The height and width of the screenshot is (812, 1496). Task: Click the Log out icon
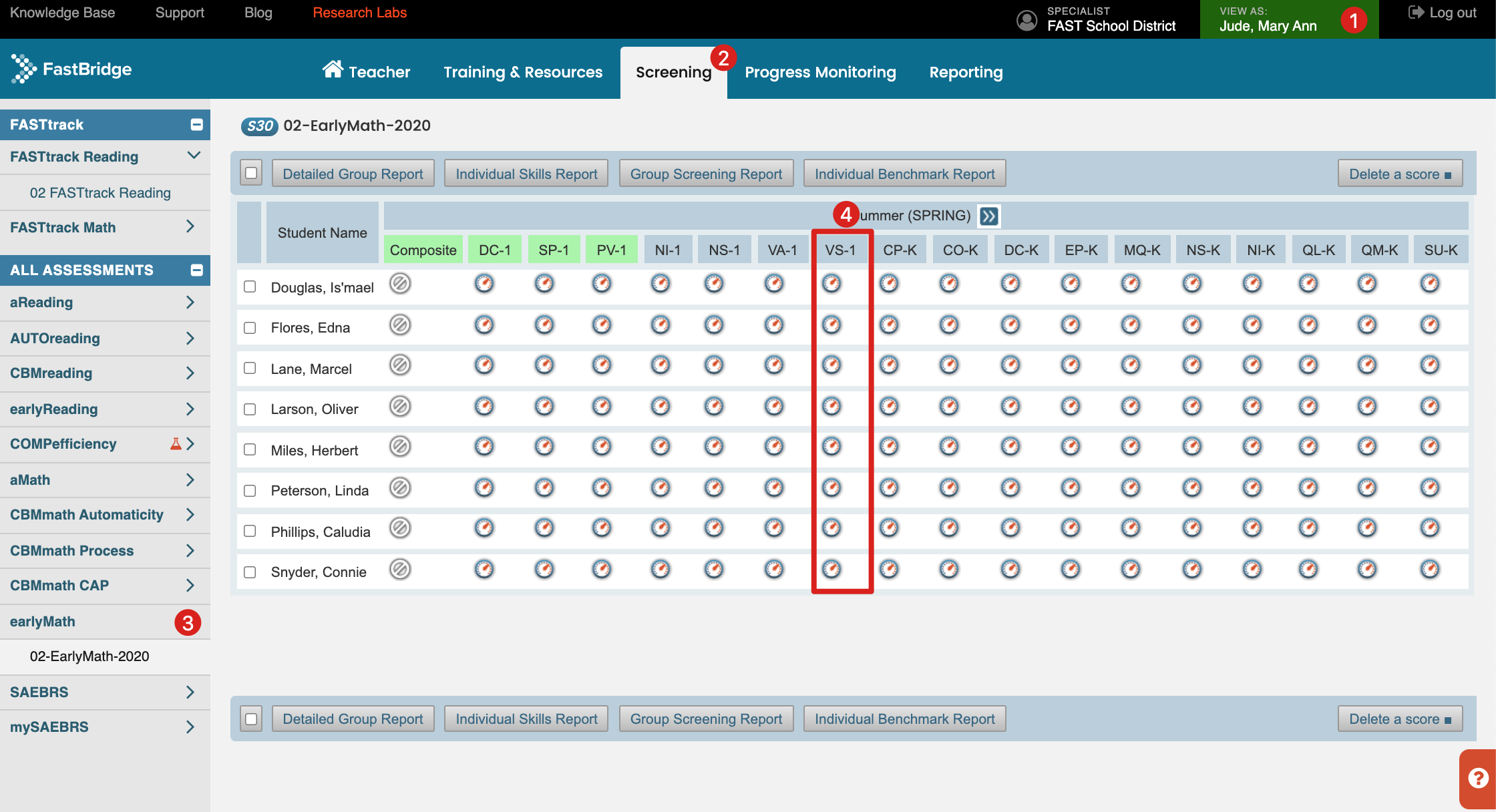[x=1416, y=13]
